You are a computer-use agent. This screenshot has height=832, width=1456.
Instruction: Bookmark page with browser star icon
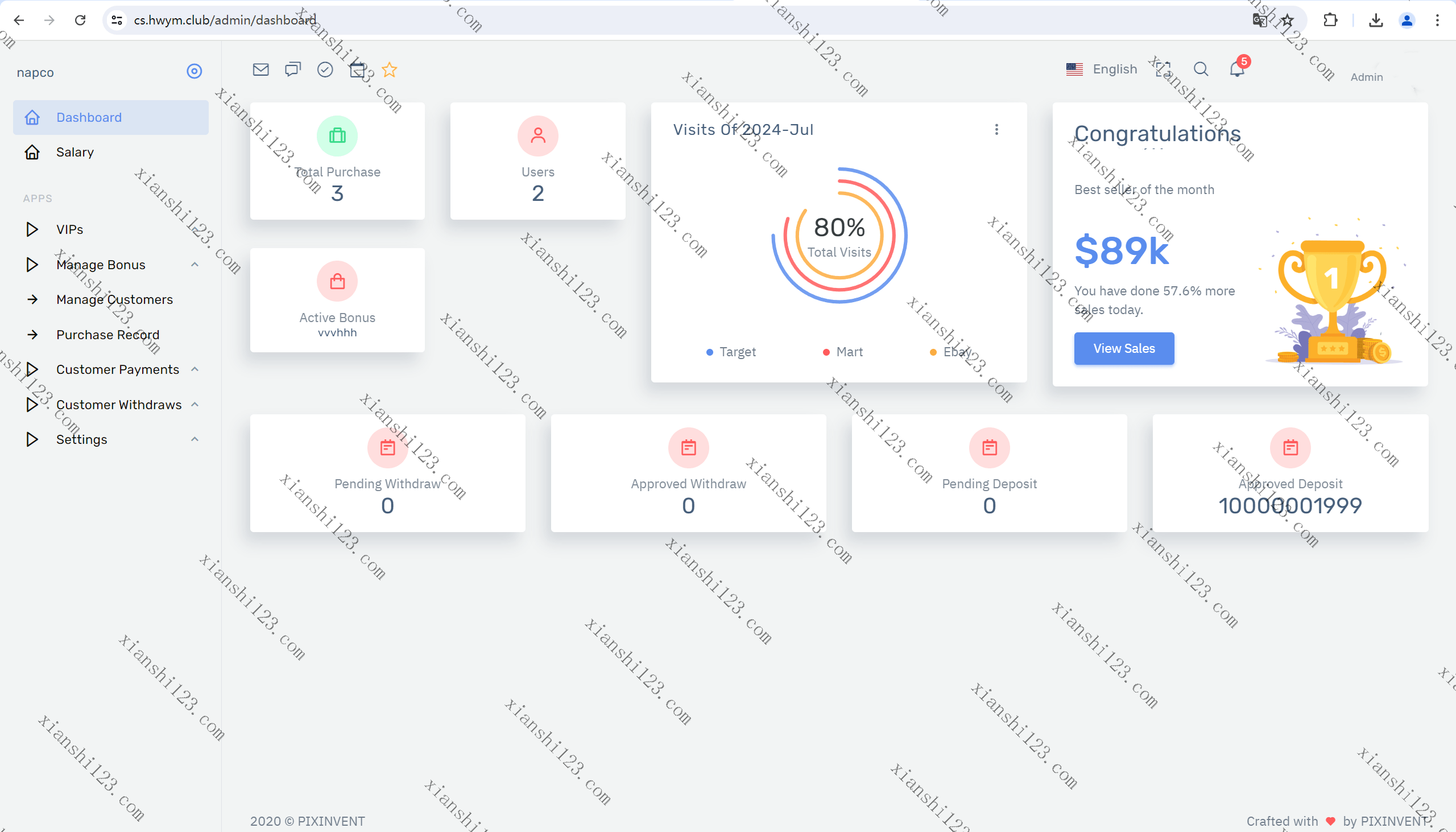pyautogui.click(x=1287, y=20)
